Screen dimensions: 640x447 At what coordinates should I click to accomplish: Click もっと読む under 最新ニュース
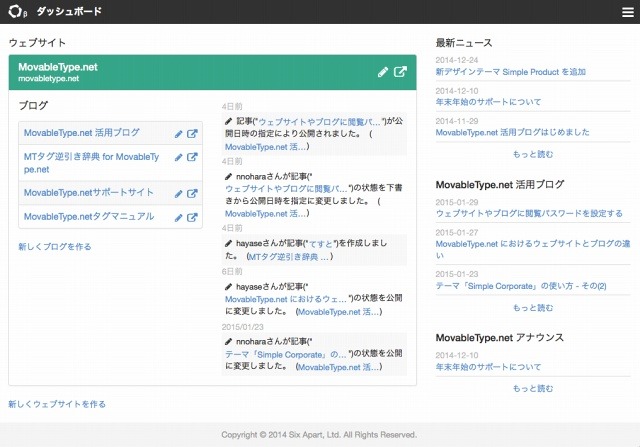[x=533, y=154]
